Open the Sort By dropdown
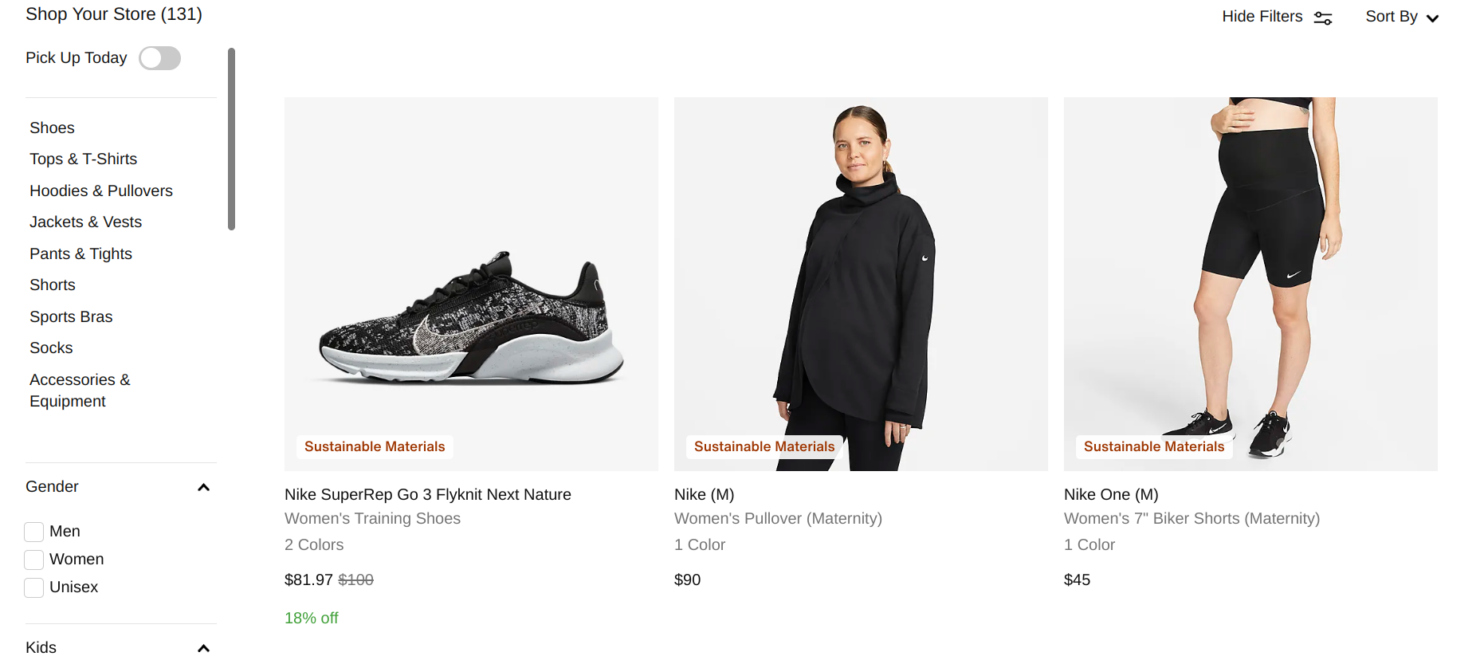 [x=1400, y=17]
